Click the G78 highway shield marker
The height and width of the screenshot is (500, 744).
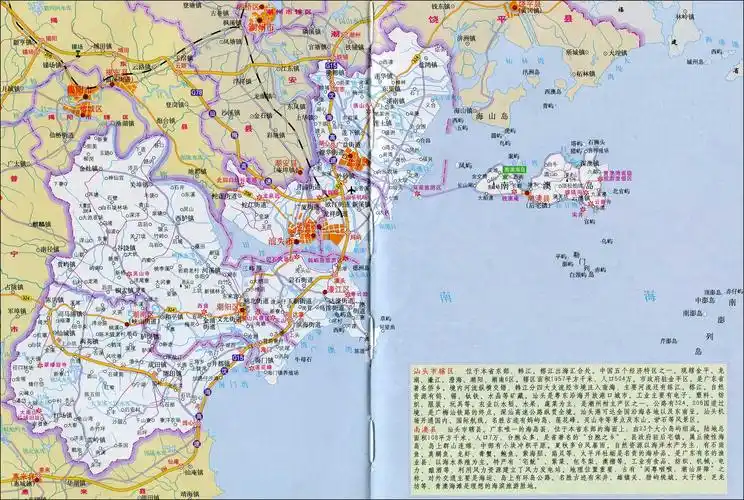click(x=195, y=93)
